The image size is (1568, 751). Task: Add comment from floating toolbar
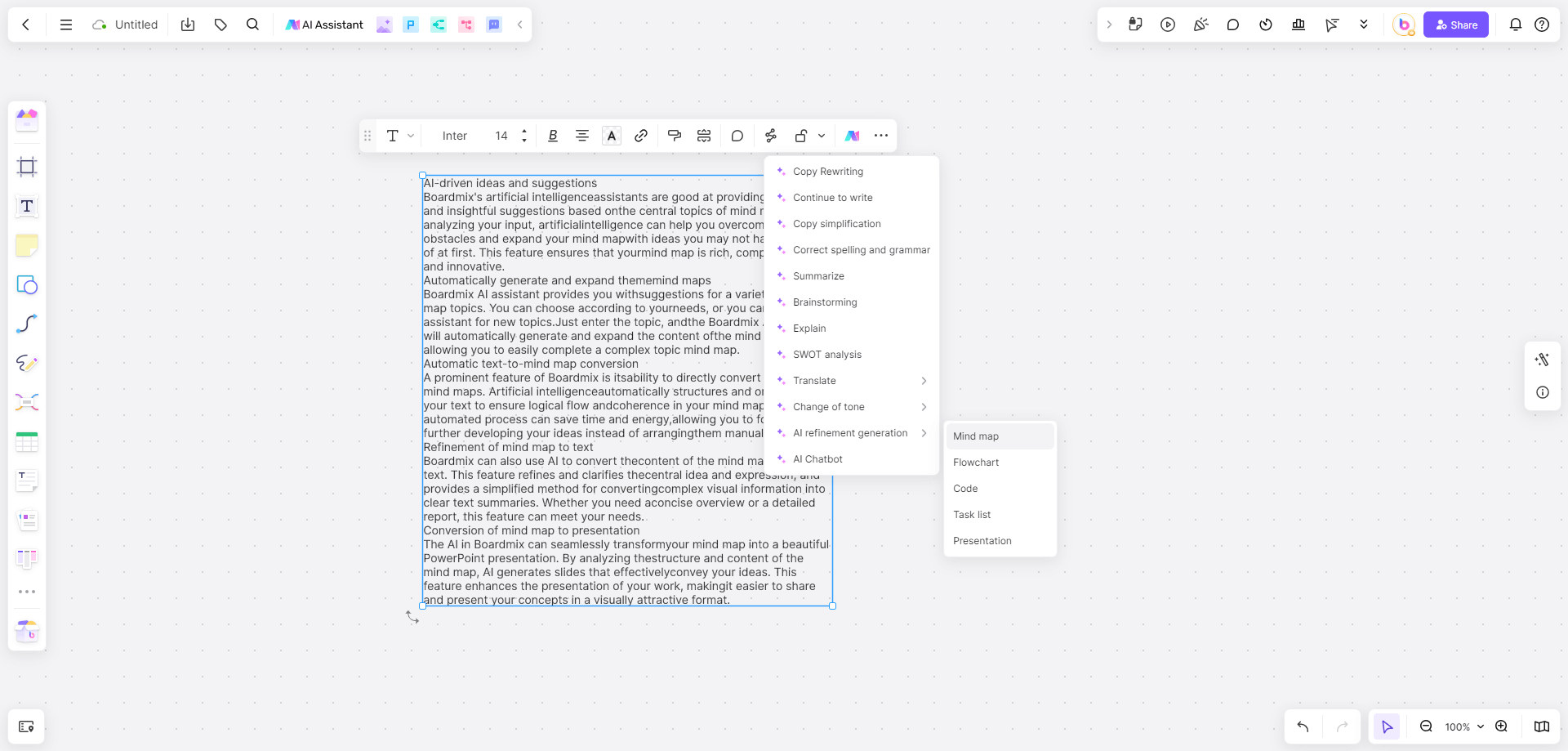[737, 136]
